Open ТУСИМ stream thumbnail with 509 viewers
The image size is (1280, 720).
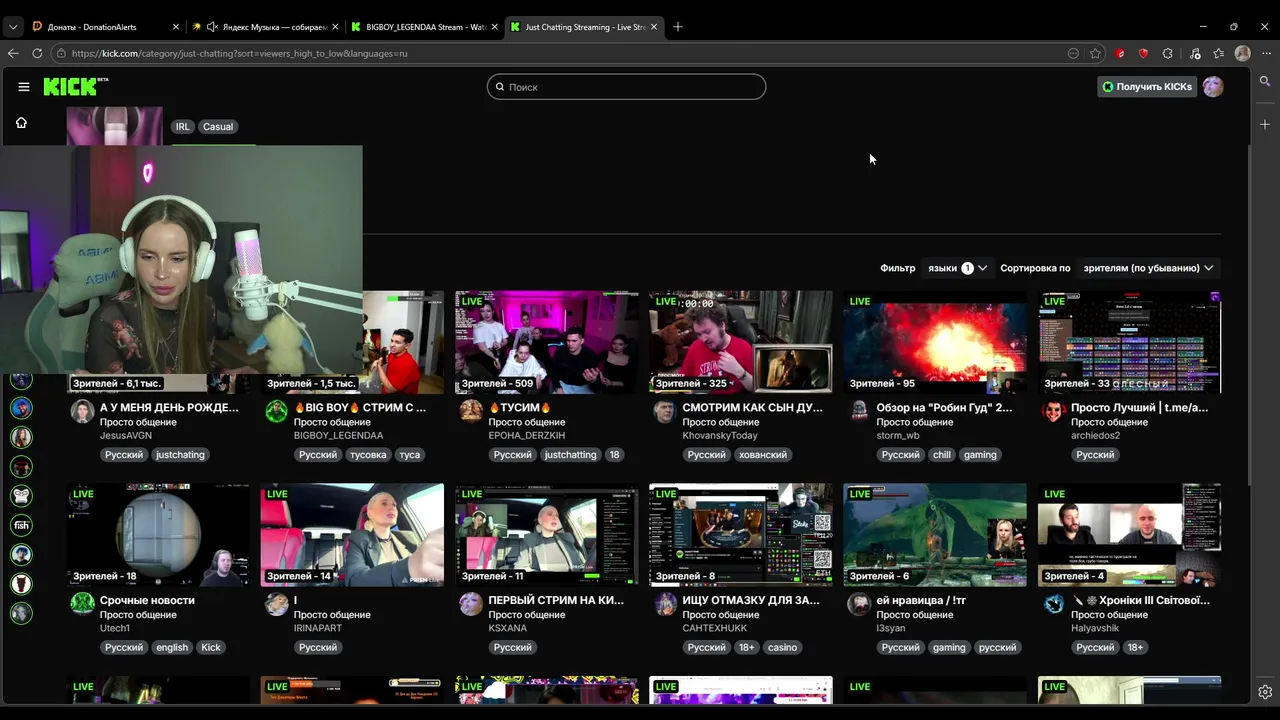tap(547, 342)
